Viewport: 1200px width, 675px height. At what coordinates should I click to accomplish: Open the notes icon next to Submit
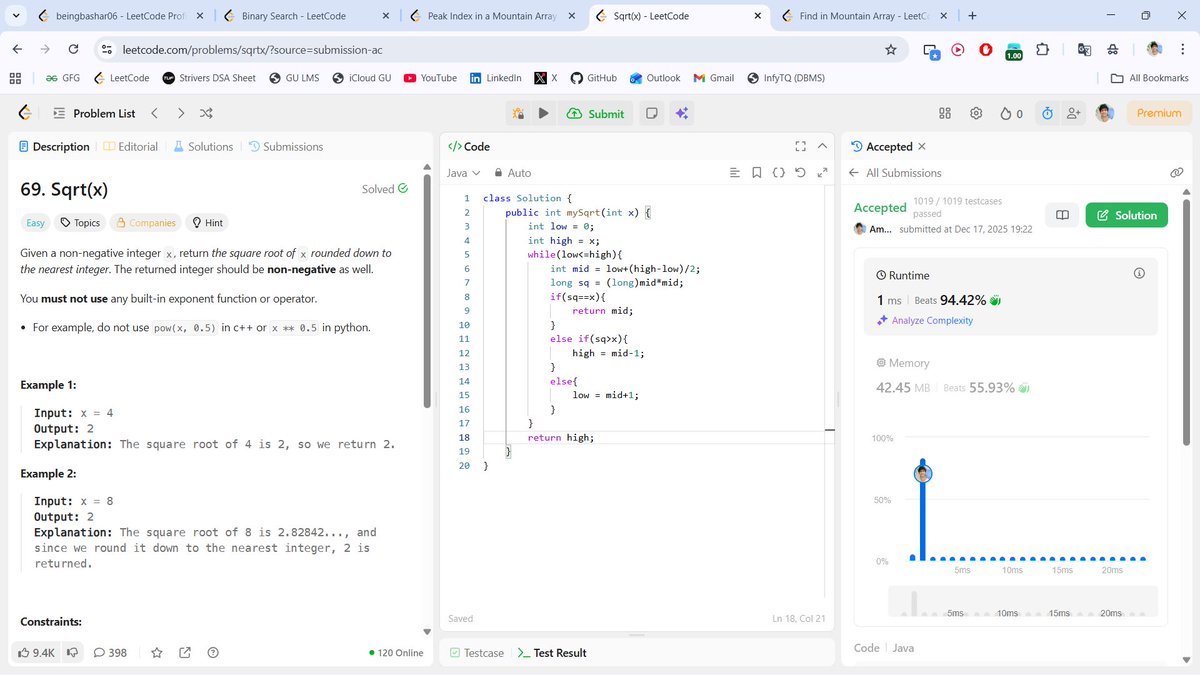[x=650, y=113]
